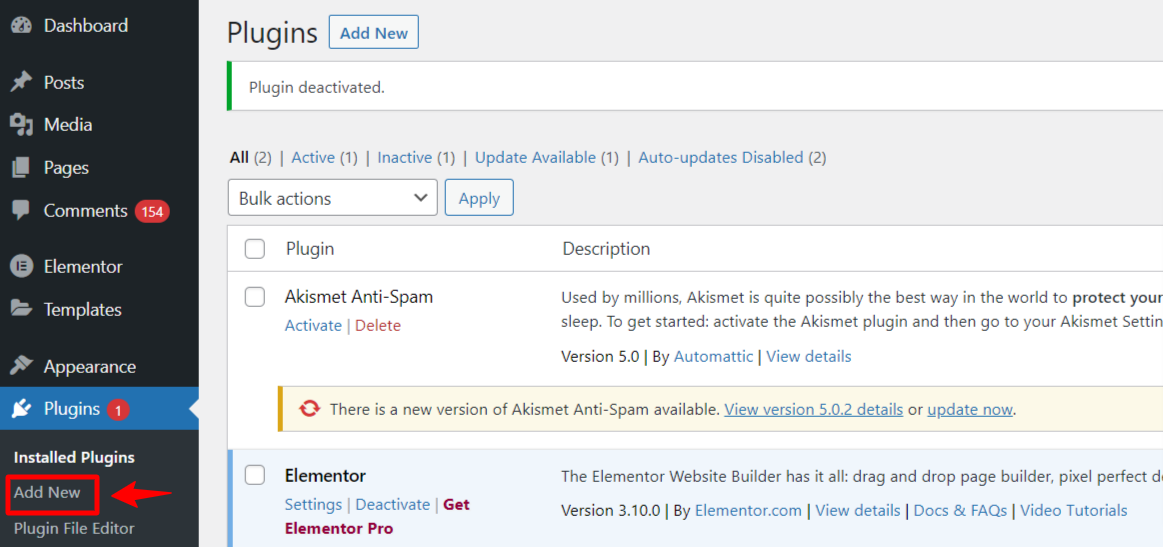Go to the Installed Plugins submenu
This screenshot has width=1163, height=547.
[x=74, y=457]
